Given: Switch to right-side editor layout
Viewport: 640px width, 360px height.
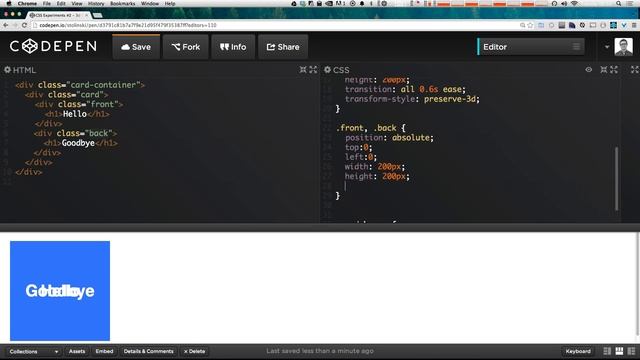Looking at the screenshot, I should (x=631, y=351).
